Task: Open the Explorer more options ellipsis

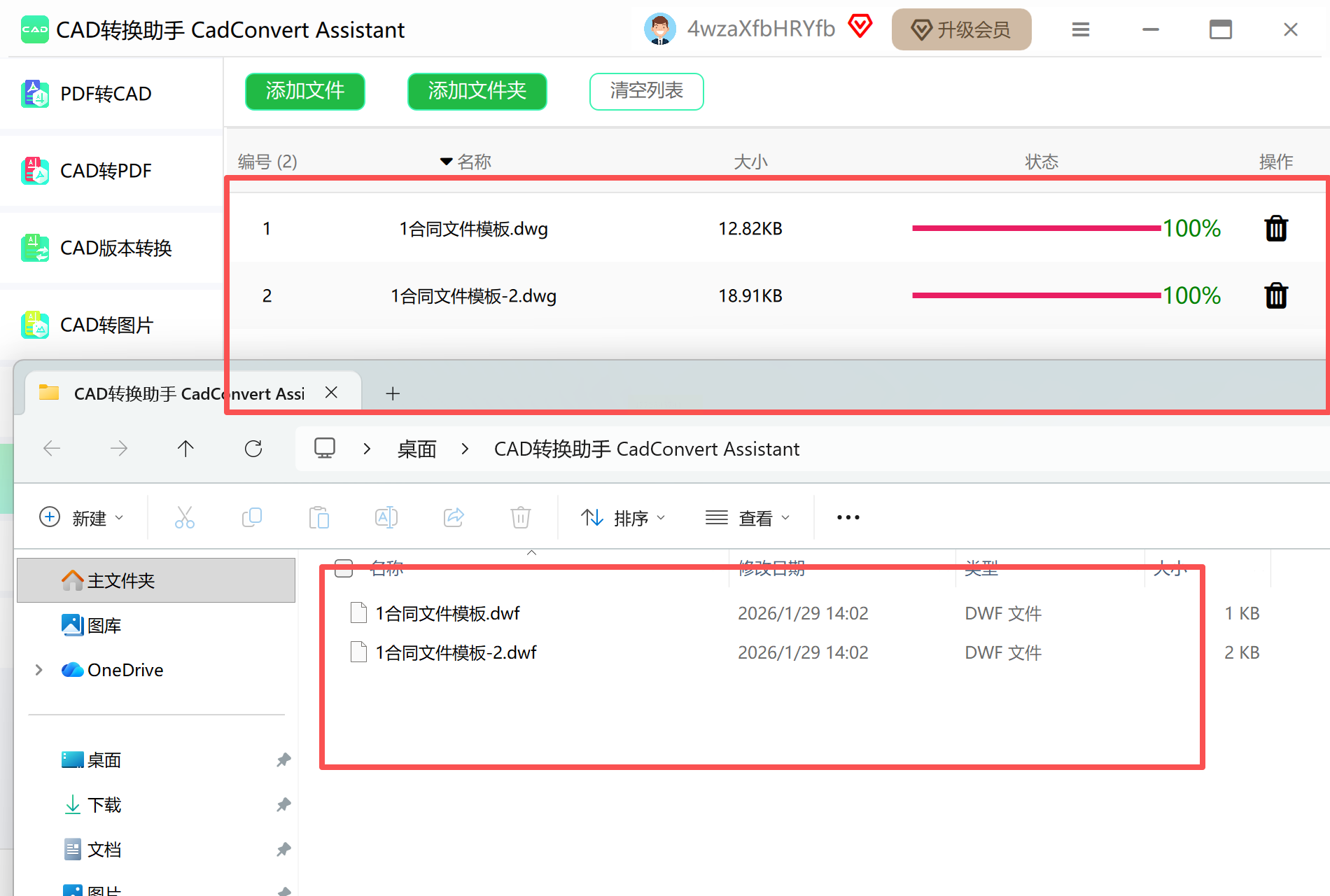Action: tap(848, 517)
